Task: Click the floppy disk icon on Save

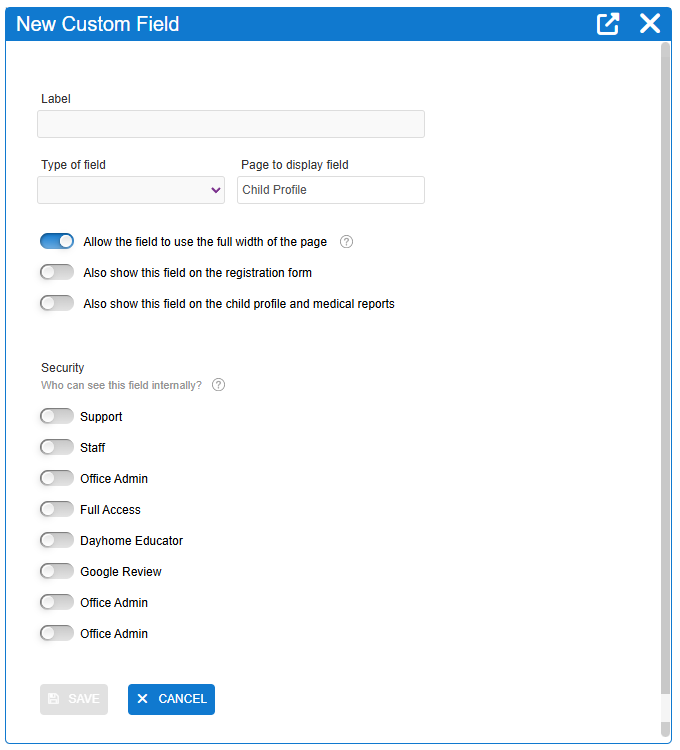Action: click(54, 699)
